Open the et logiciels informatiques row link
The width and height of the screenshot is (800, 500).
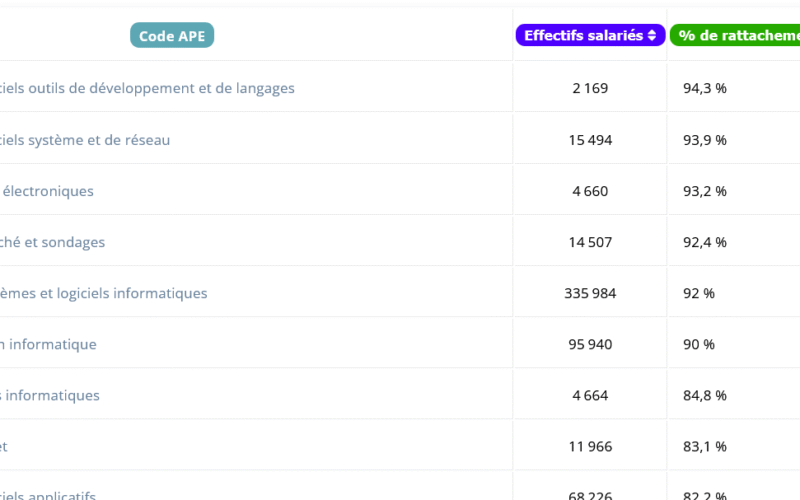[104, 293]
